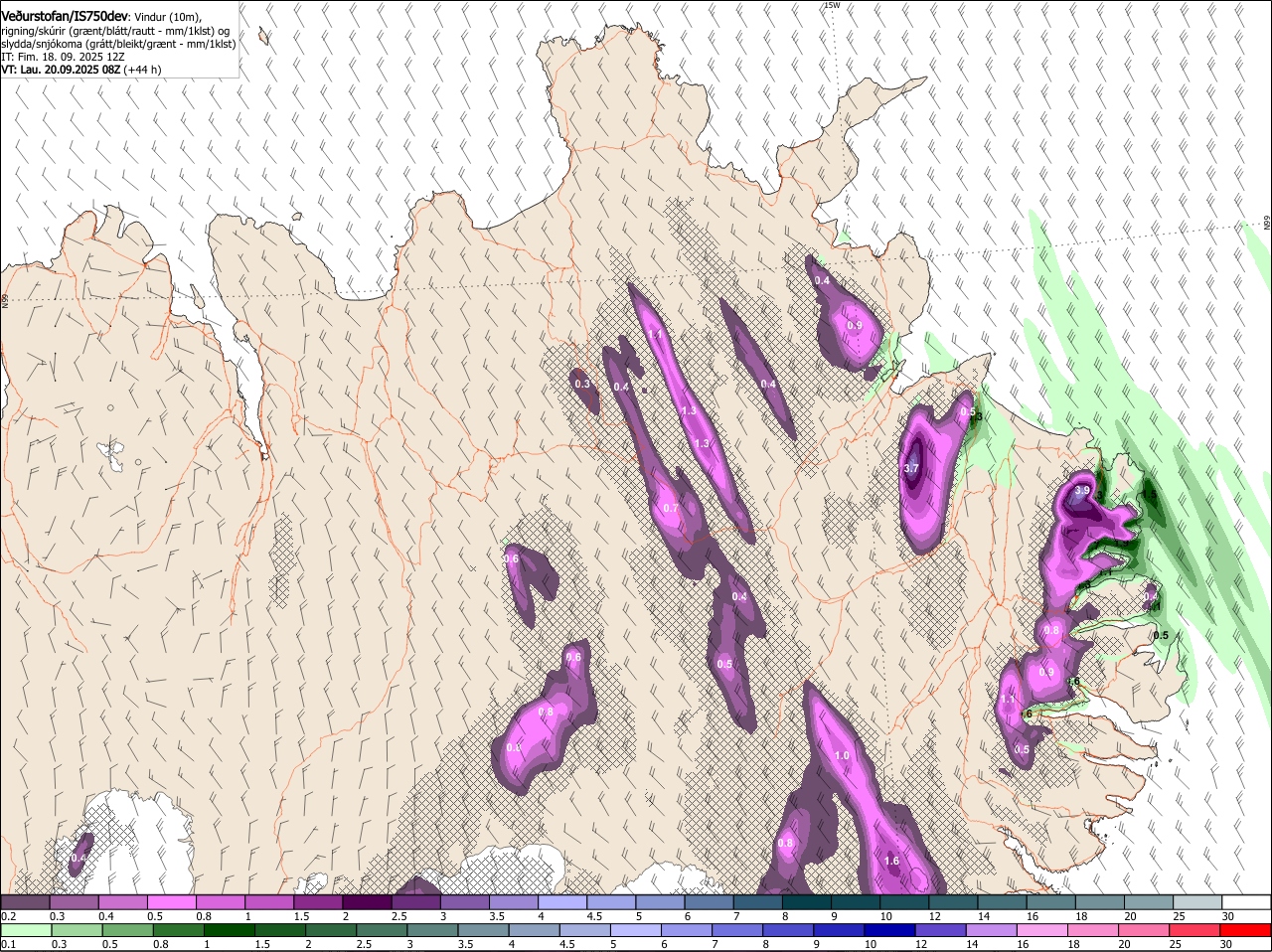The image size is (1272, 952).
Task: Pick the 0.4 swatch in upper purple legend
Action: click(122, 902)
